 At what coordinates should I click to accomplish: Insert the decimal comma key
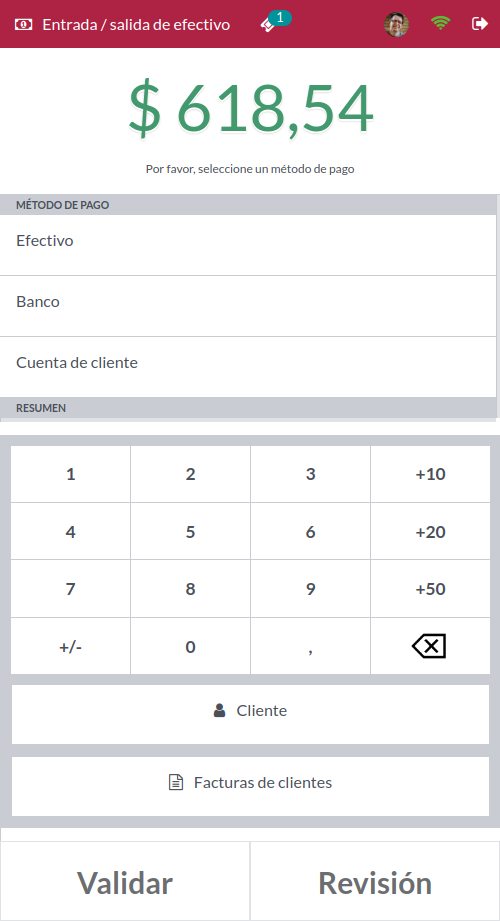pos(310,646)
